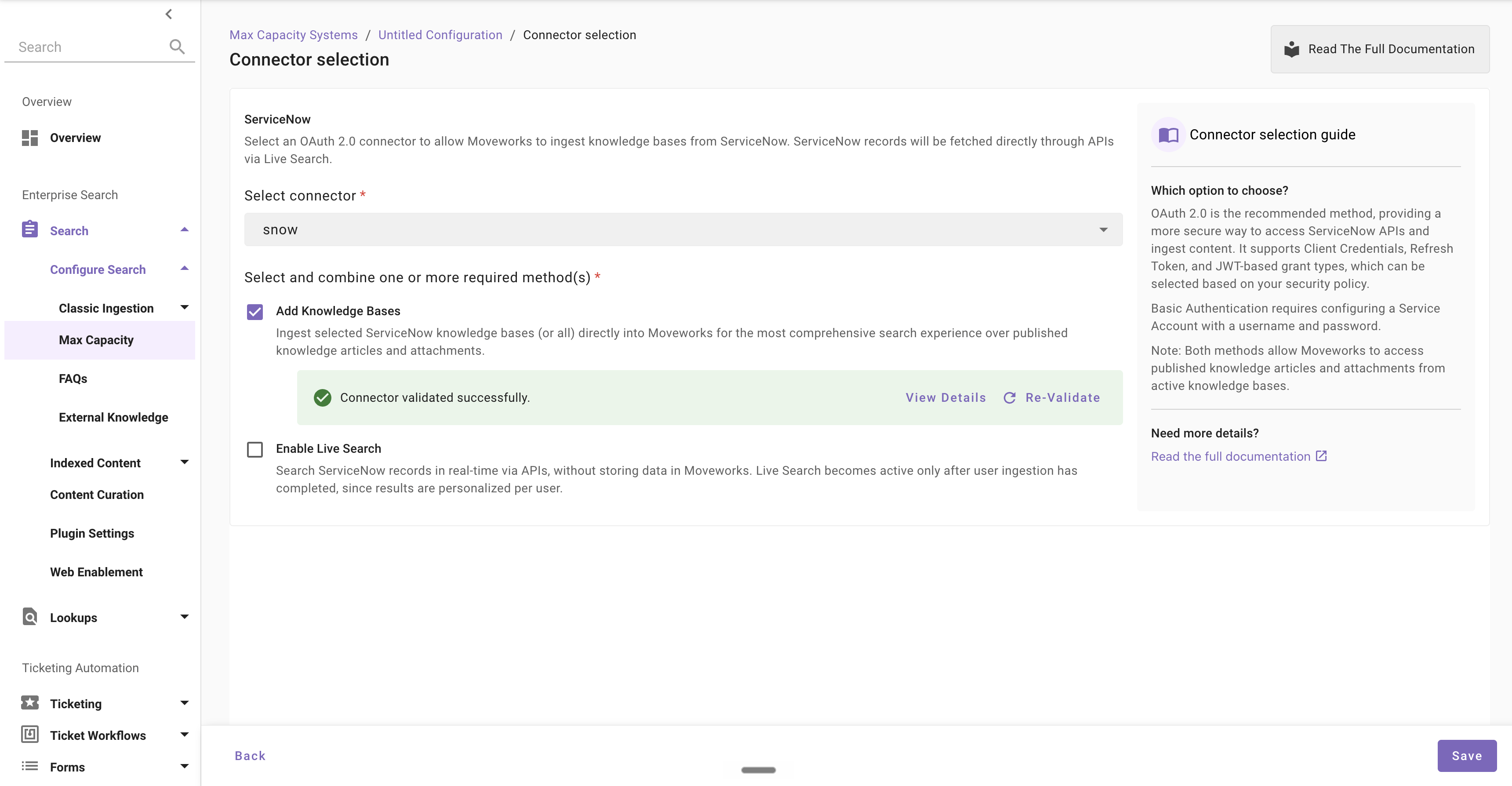The height and width of the screenshot is (786, 1512).
Task: Open Max Capacity menu item
Action: pyautogui.click(x=100, y=340)
